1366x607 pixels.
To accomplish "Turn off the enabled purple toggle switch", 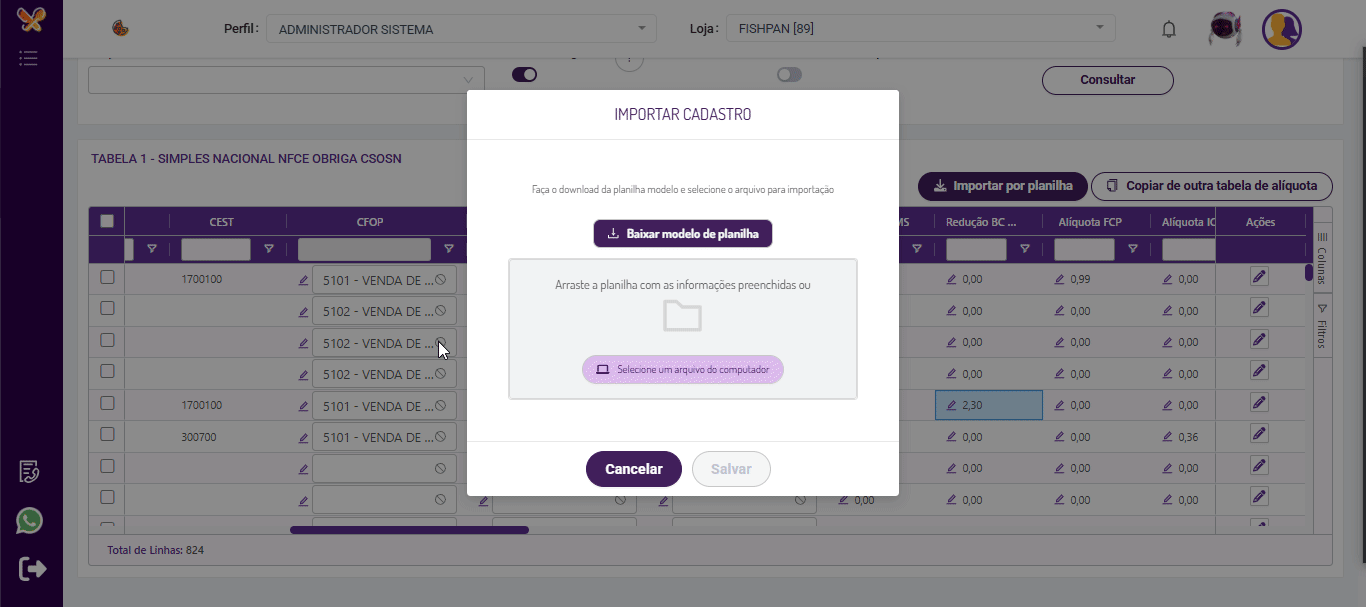I will tap(524, 74).
